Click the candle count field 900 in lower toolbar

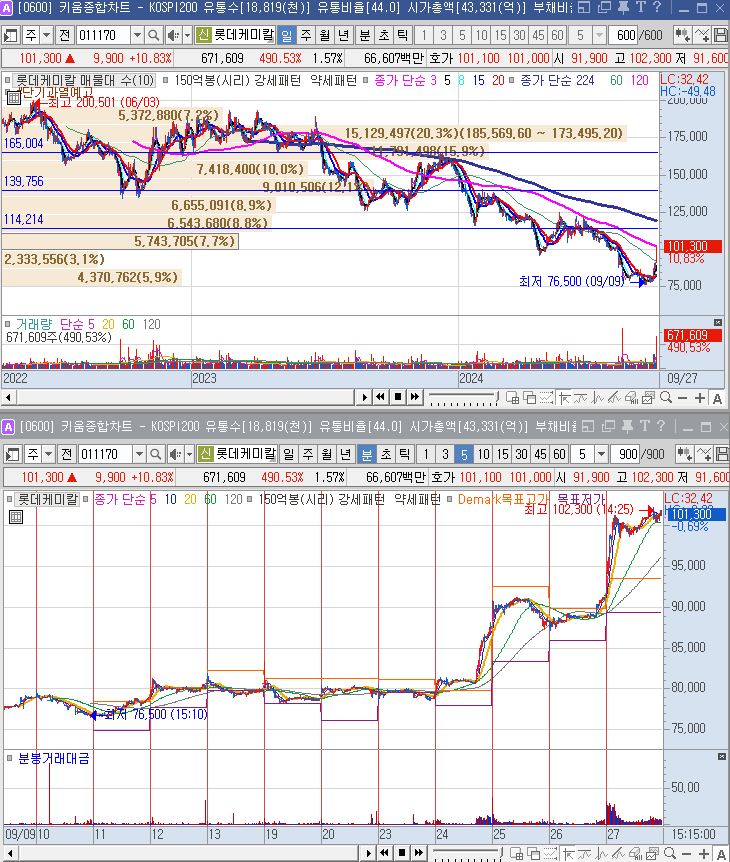(626, 455)
